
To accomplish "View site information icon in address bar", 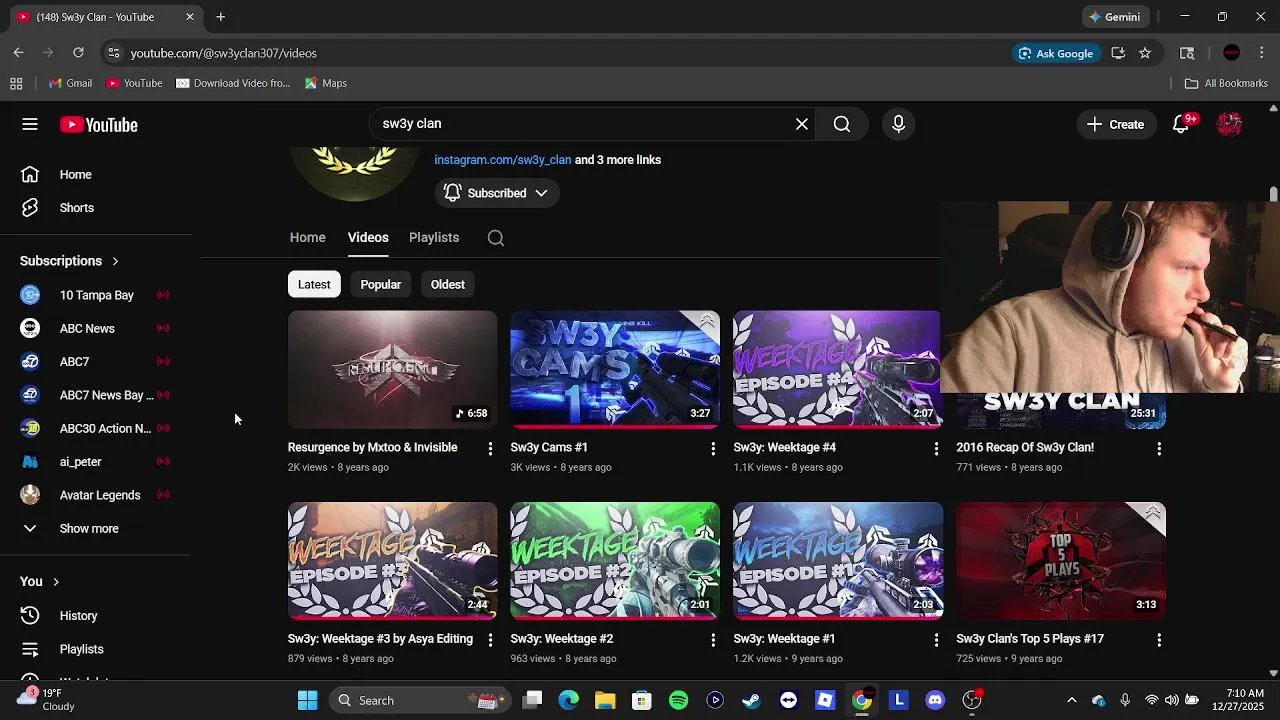I will pyautogui.click(x=113, y=53).
